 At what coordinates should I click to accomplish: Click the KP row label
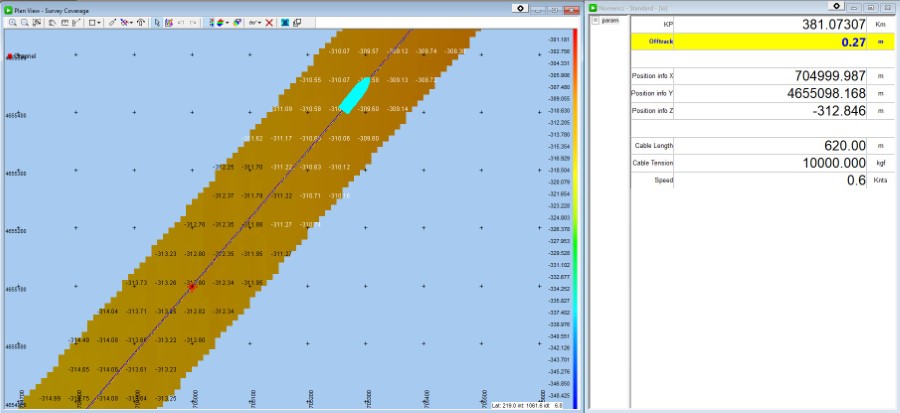[668, 25]
